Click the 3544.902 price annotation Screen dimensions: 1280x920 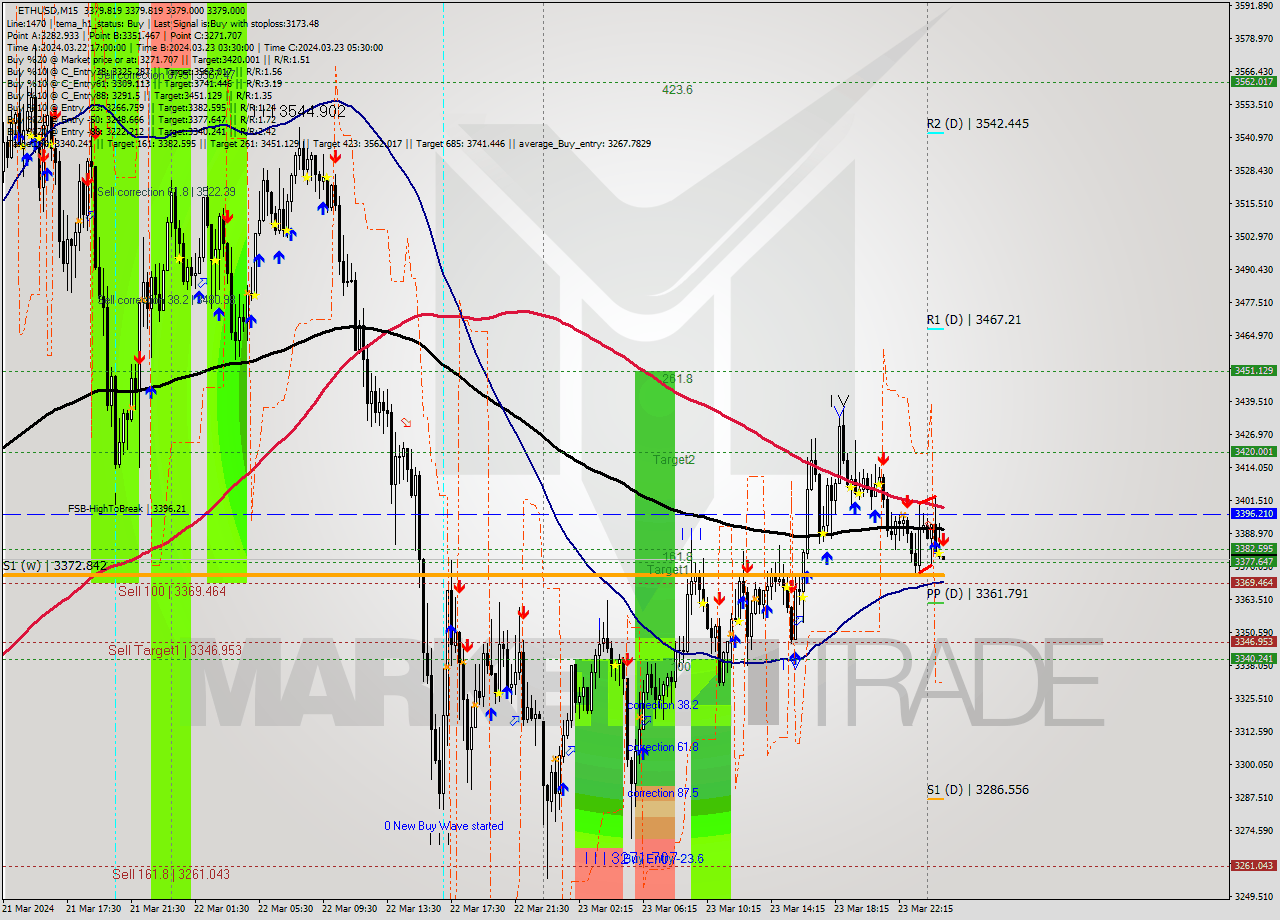[x=311, y=112]
